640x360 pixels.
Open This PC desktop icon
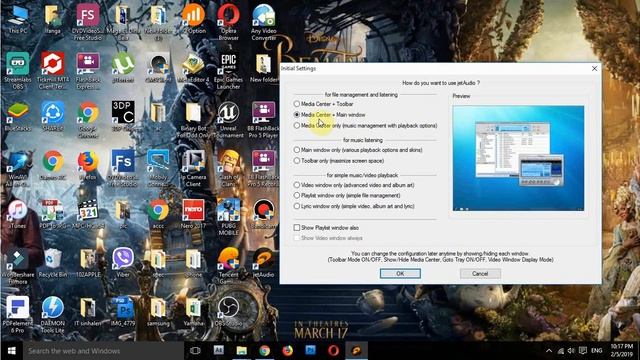click(x=18, y=18)
